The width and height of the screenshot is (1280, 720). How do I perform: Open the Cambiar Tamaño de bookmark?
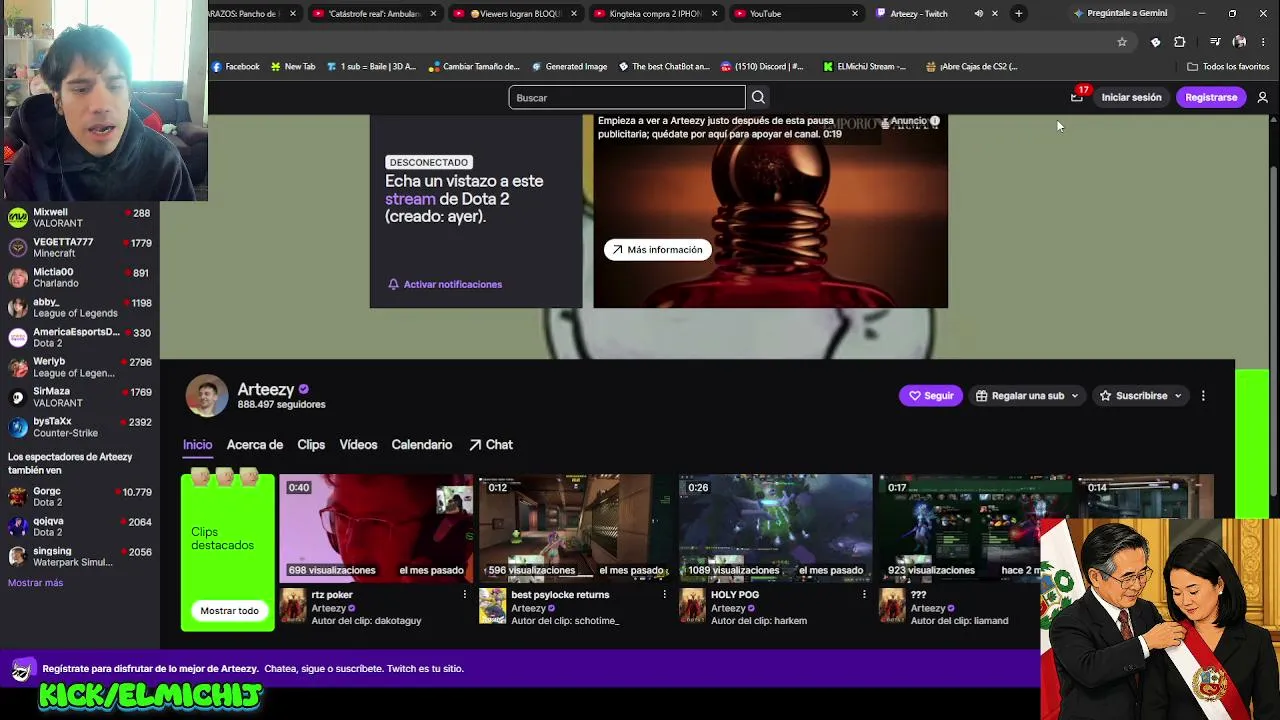point(475,67)
